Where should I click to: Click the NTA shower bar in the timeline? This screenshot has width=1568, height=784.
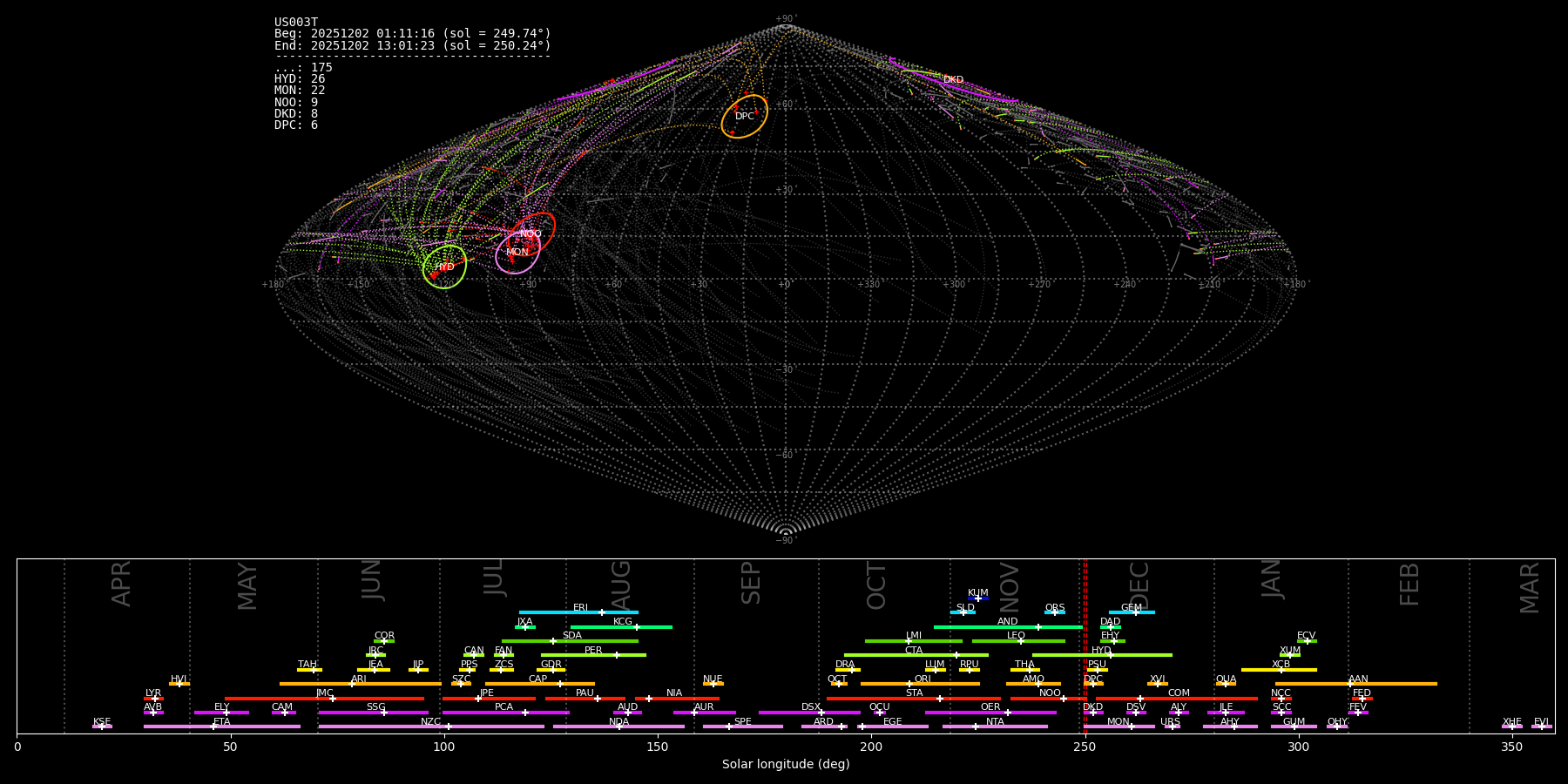[x=995, y=727]
